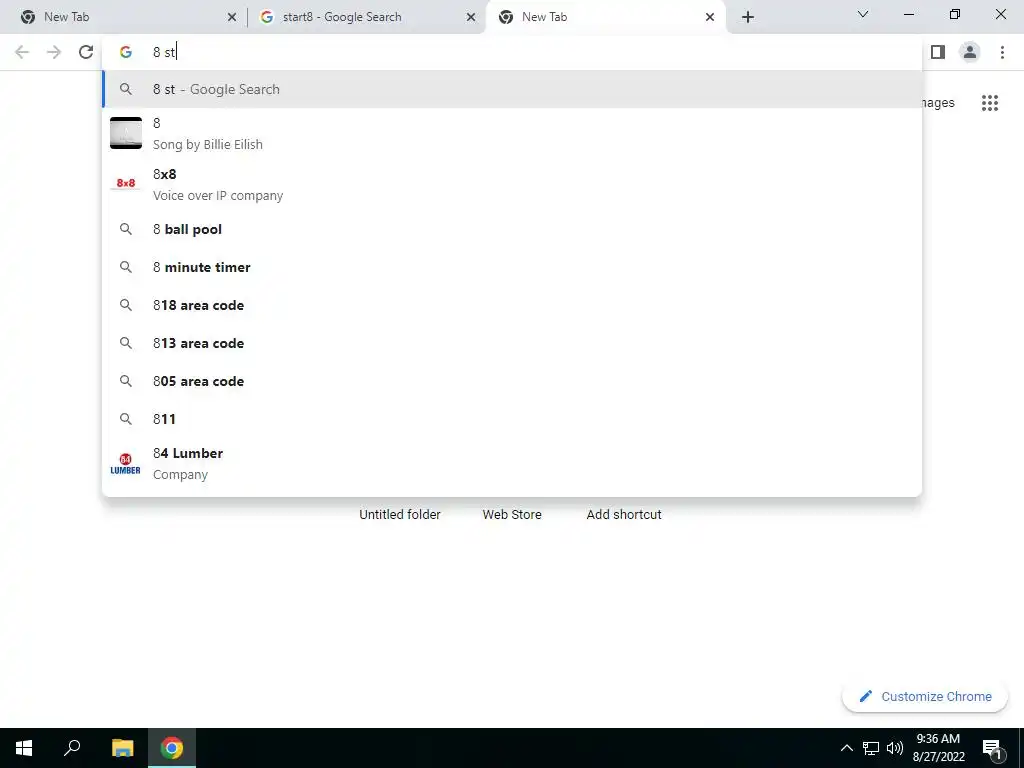Click Add shortcut

tap(624, 515)
